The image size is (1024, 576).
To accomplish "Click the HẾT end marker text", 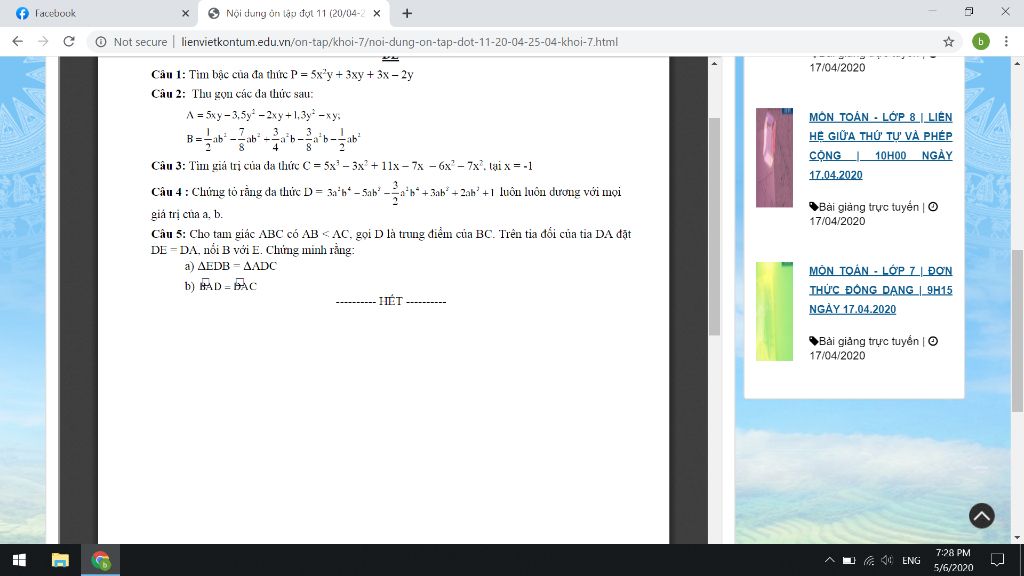I will (x=391, y=301).
